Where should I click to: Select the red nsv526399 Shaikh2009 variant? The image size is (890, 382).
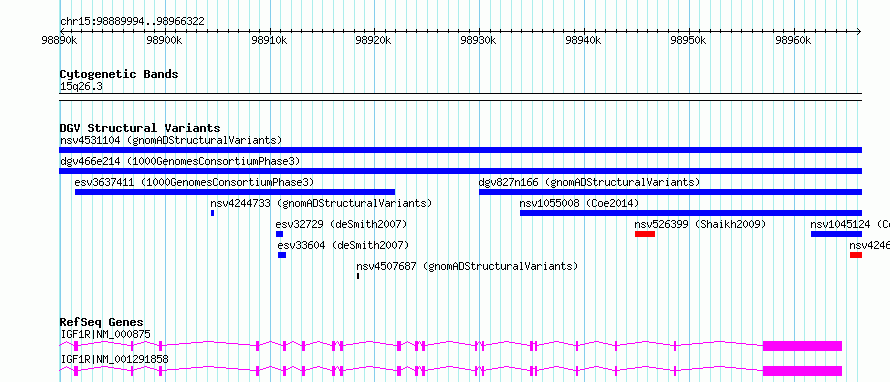click(645, 234)
